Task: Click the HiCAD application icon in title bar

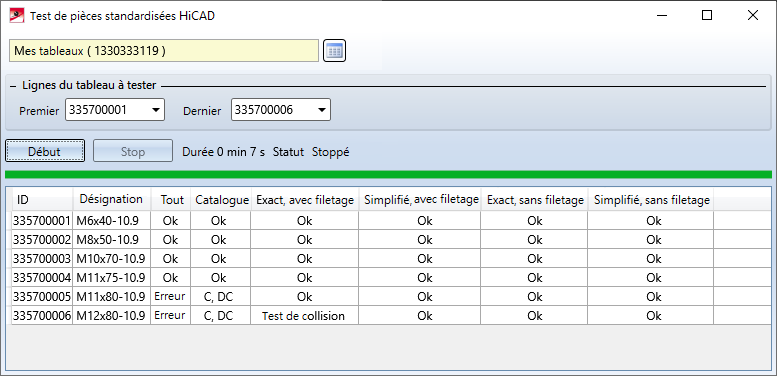Action: pos(17,15)
